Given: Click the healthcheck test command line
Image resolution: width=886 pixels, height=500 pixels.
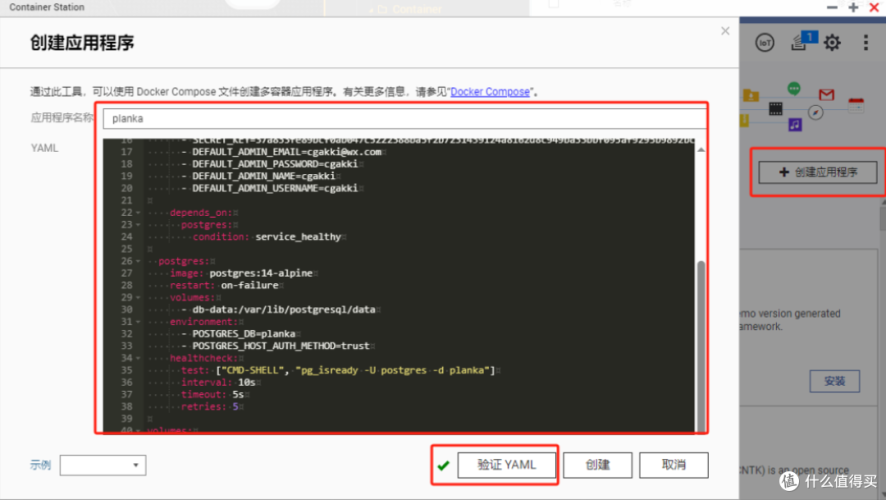Looking at the screenshot, I should click(x=338, y=371).
